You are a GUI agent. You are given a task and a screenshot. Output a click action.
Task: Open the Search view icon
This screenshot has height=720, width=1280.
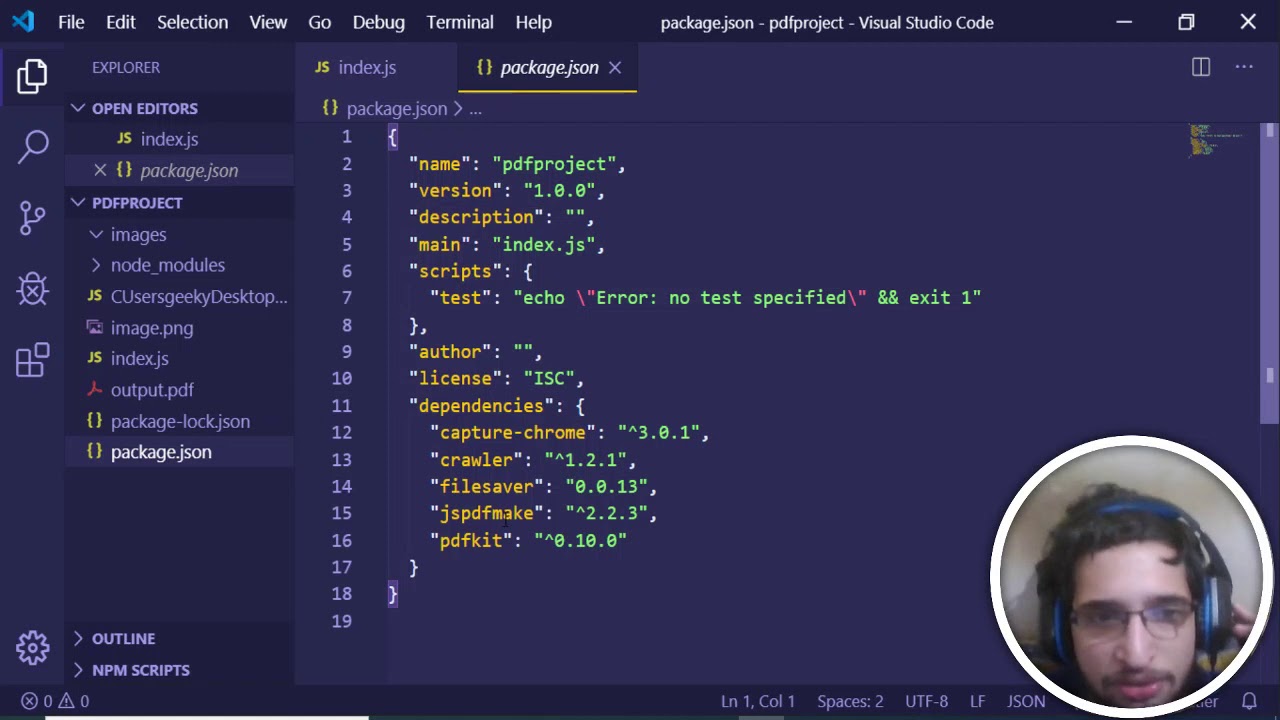(32, 146)
